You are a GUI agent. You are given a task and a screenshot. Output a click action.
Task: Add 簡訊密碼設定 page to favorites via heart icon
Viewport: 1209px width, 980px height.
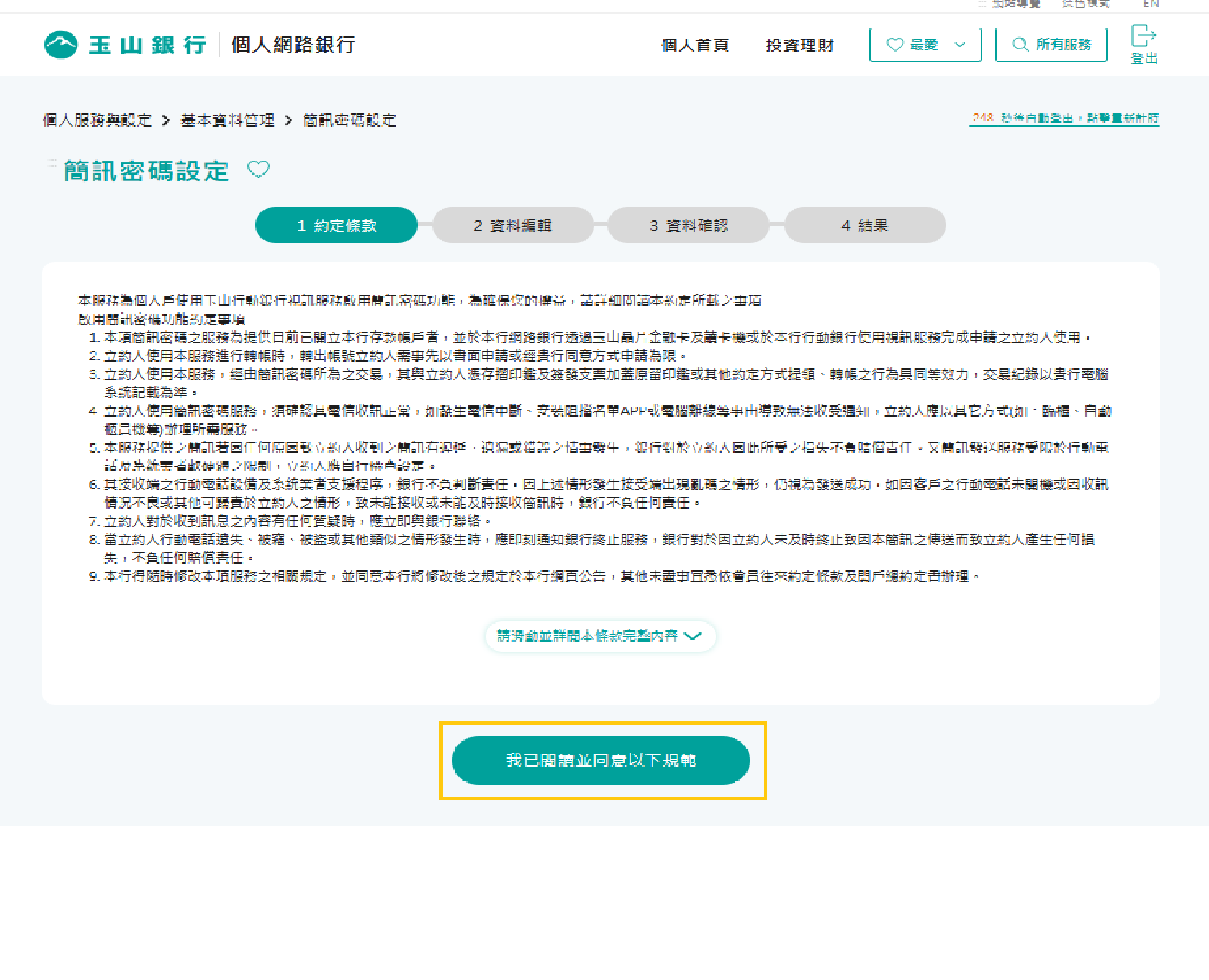coord(258,170)
